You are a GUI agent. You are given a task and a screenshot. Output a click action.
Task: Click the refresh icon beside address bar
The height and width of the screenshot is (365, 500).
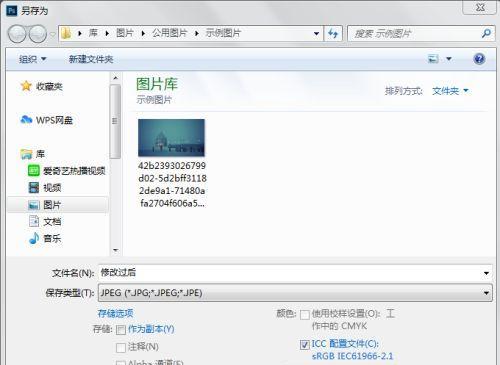click(x=333, y=33)
